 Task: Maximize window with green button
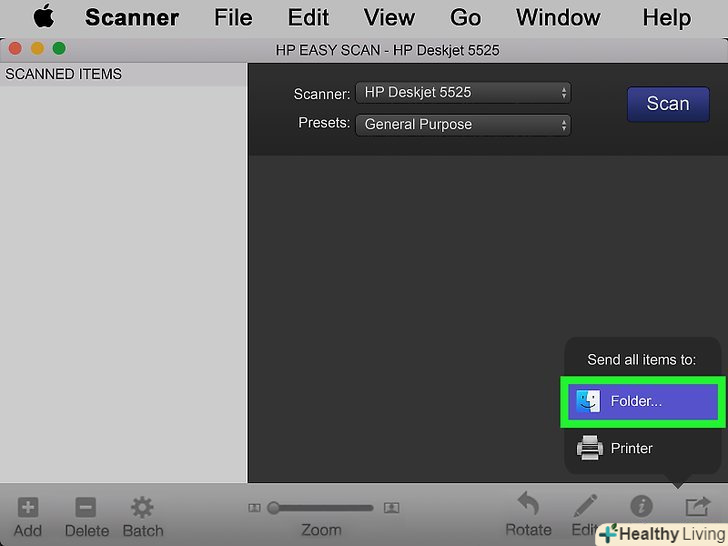coord(59,48)
